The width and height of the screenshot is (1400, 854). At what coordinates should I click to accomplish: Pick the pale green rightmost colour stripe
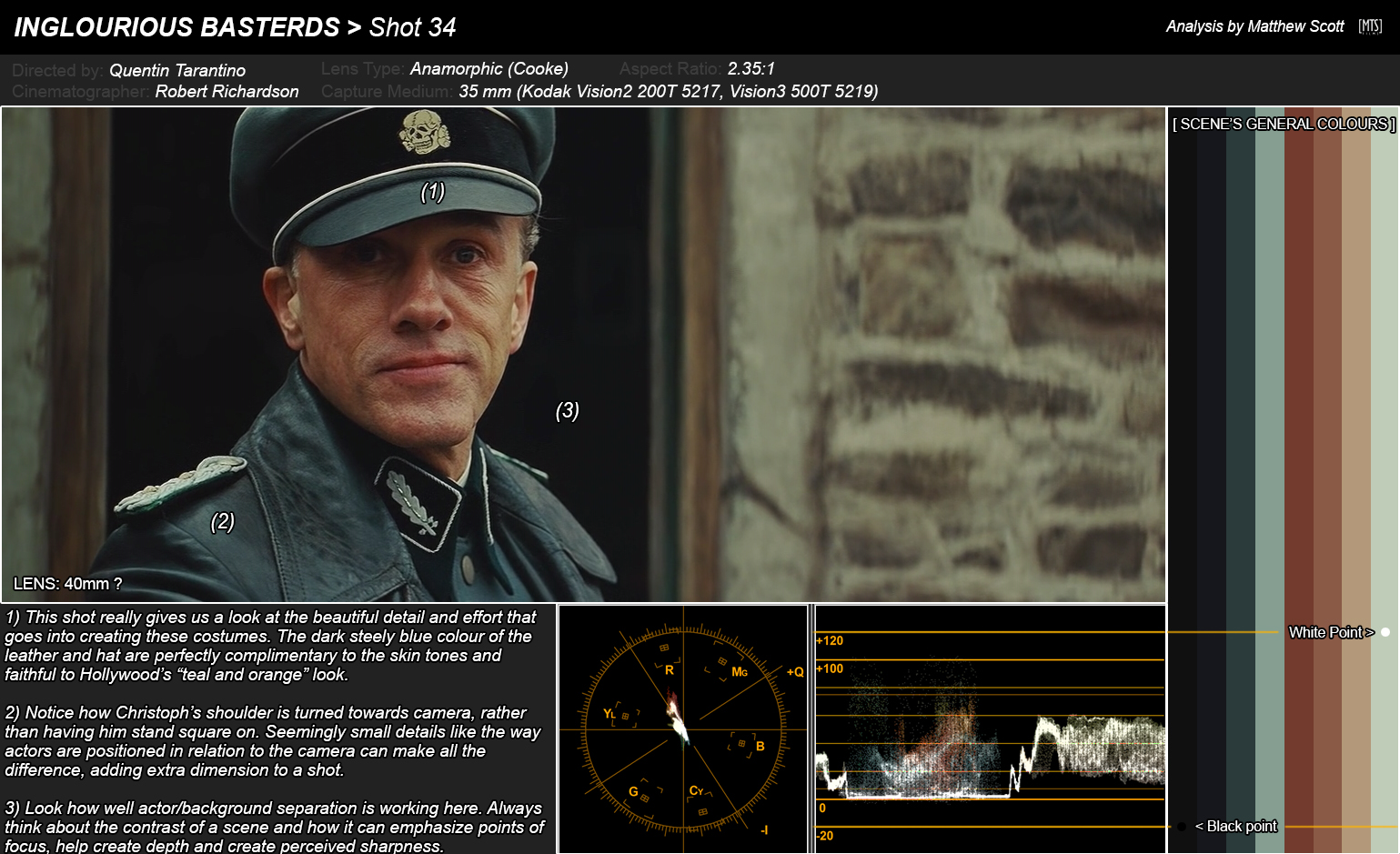pos(1385,480)
